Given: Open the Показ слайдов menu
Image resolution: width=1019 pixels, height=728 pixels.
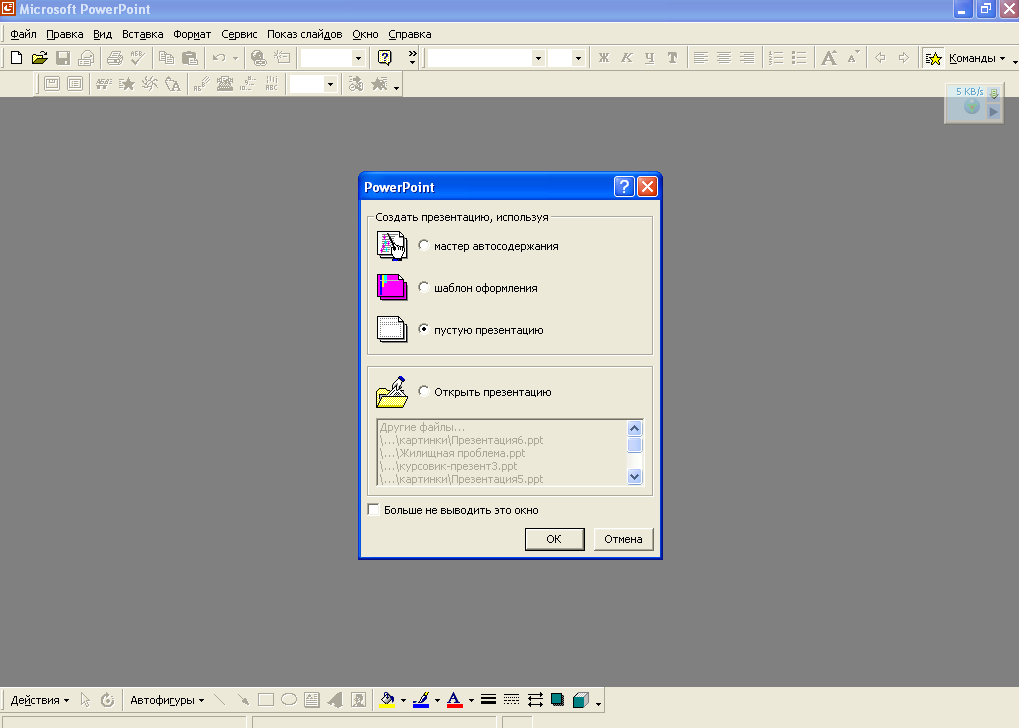Looking at the screenshot, I should [x=304, y=34].
